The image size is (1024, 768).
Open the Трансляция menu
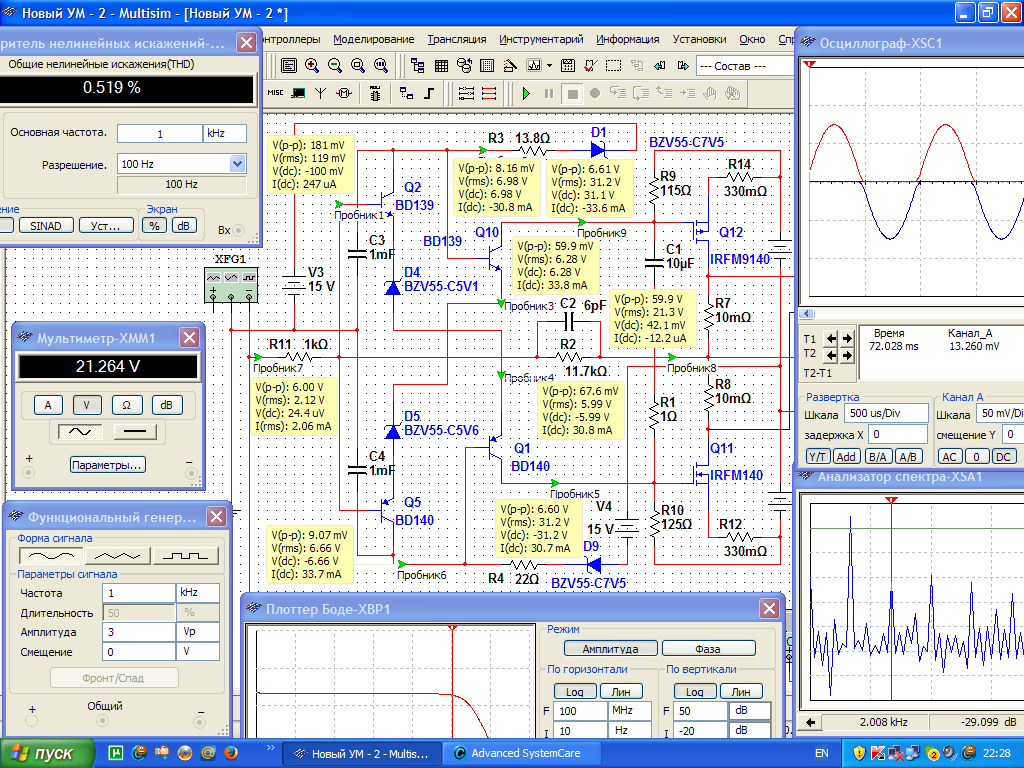[457, 39]
